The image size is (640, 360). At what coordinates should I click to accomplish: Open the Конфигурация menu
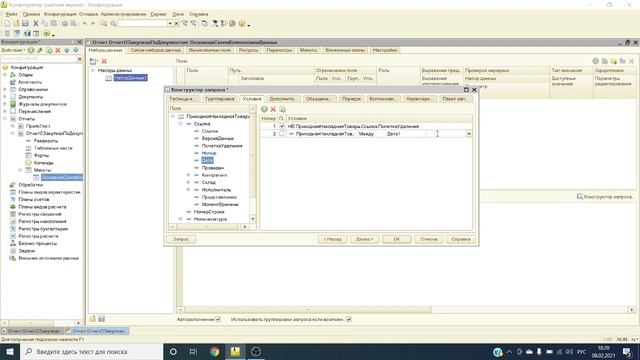click(60, 14)
